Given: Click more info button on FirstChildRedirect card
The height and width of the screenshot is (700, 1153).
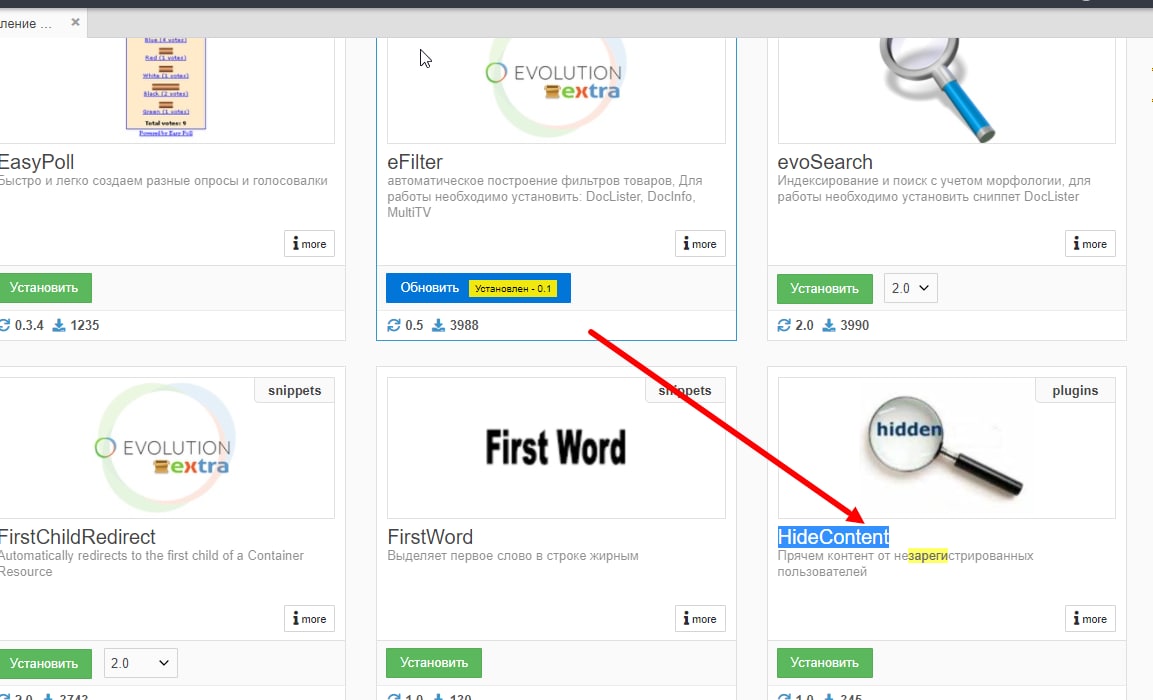Looking at the screenshot, I should pyautogui.click(x=310, y=619).
